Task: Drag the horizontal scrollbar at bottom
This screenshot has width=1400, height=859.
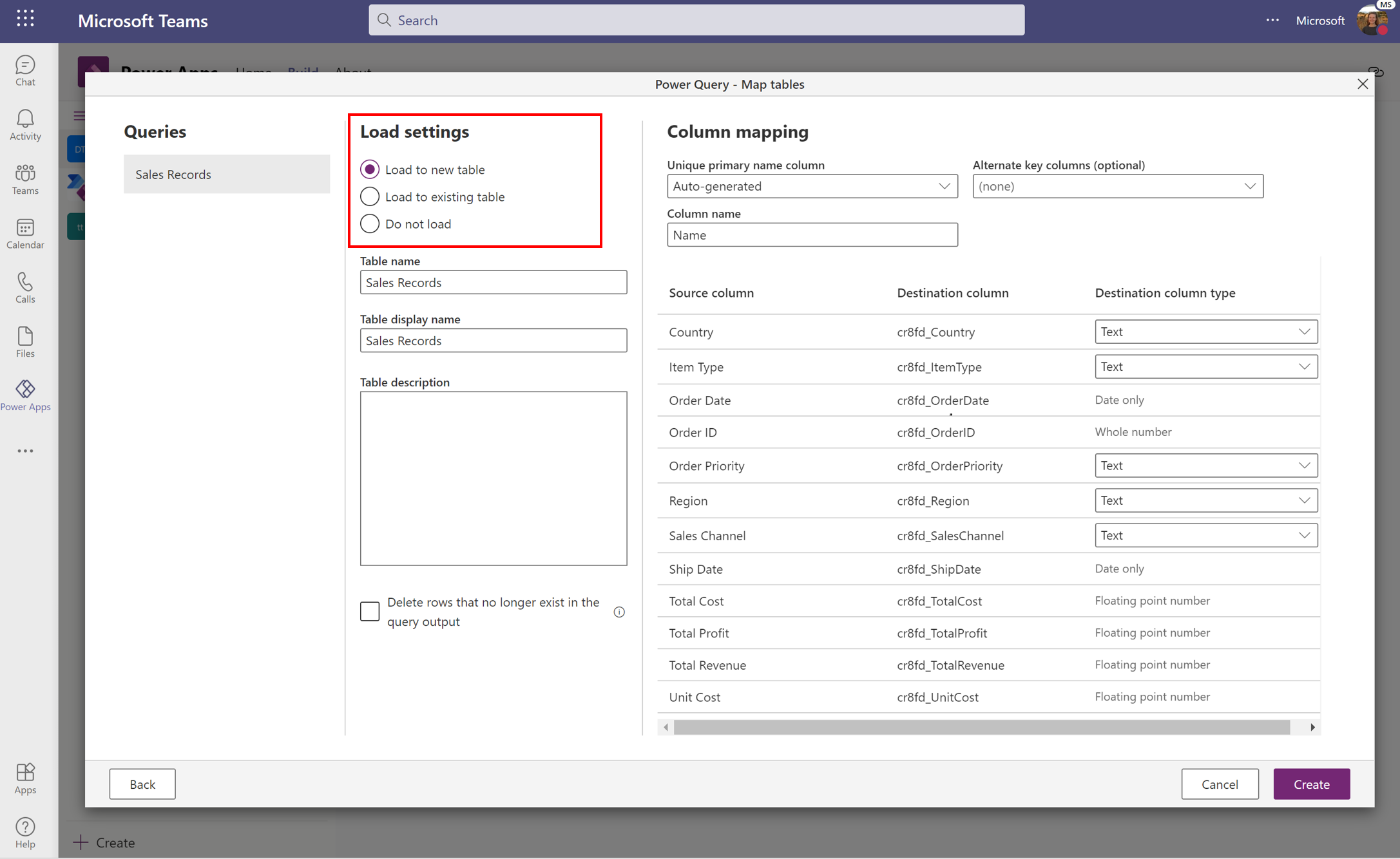Action: 989,727
